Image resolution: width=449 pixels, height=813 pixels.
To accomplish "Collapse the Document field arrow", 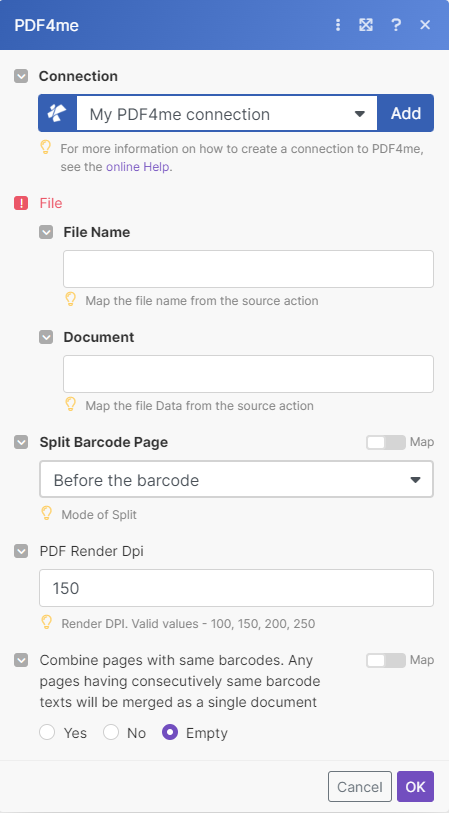I will pos(46,337).
